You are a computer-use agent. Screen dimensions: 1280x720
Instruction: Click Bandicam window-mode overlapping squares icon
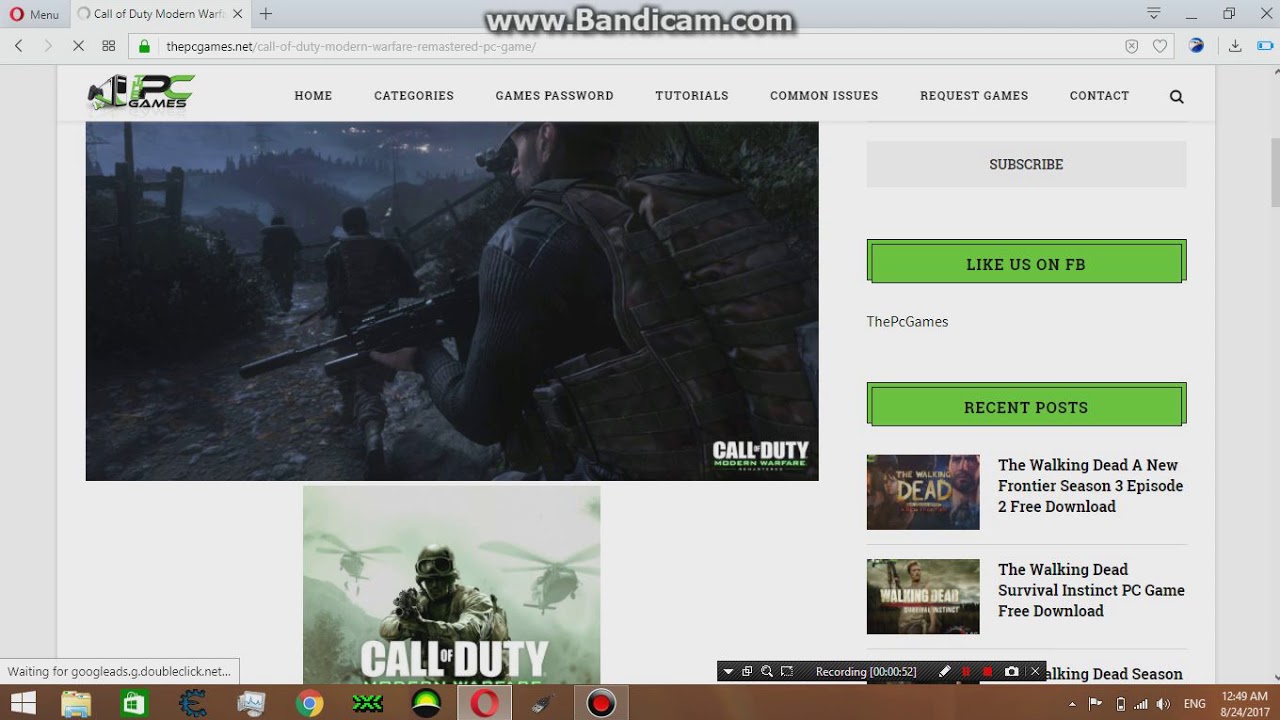[x=747, y=672]
